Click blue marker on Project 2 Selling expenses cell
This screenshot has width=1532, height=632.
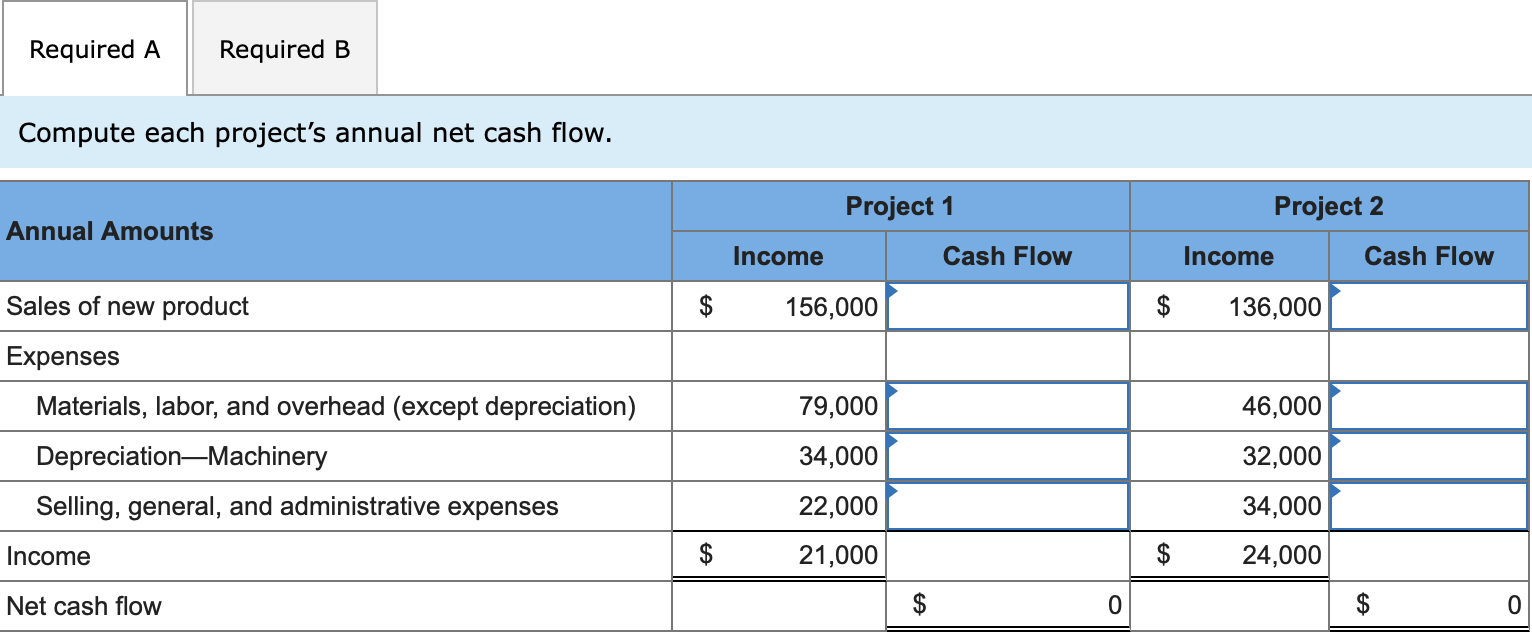click(1334, 489)
